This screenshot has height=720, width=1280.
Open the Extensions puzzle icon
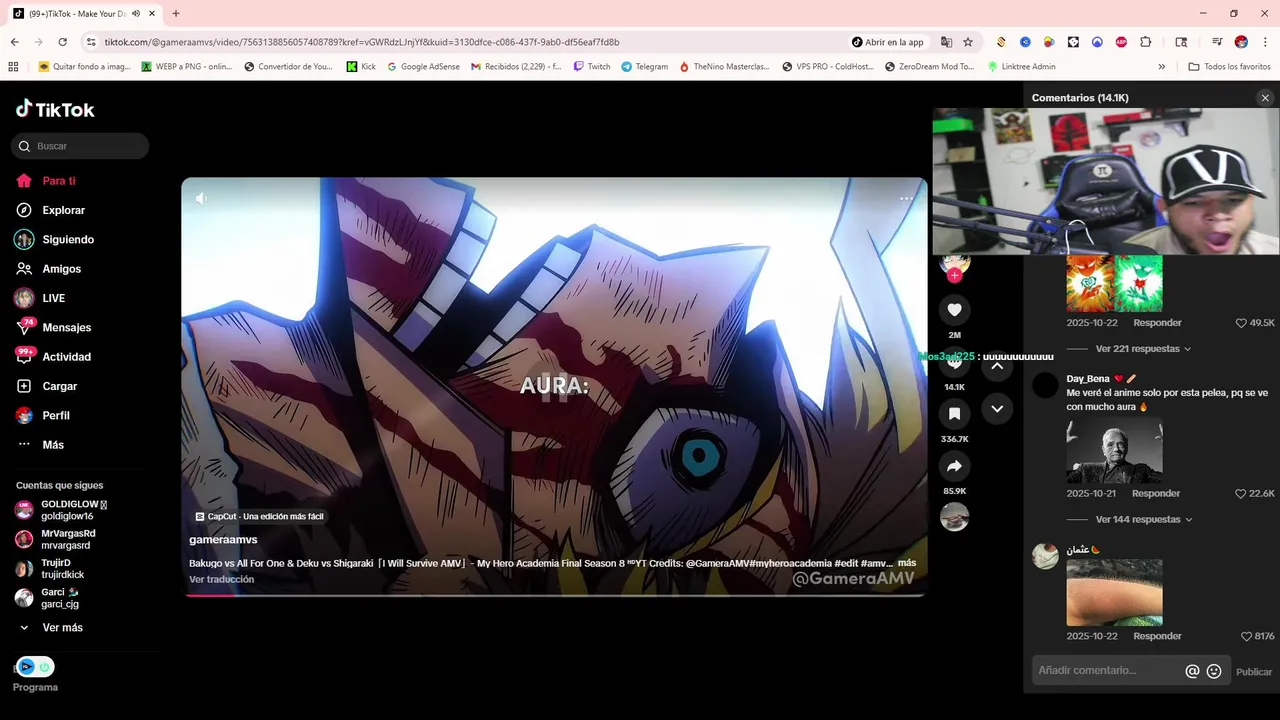tap(1146, 42)
